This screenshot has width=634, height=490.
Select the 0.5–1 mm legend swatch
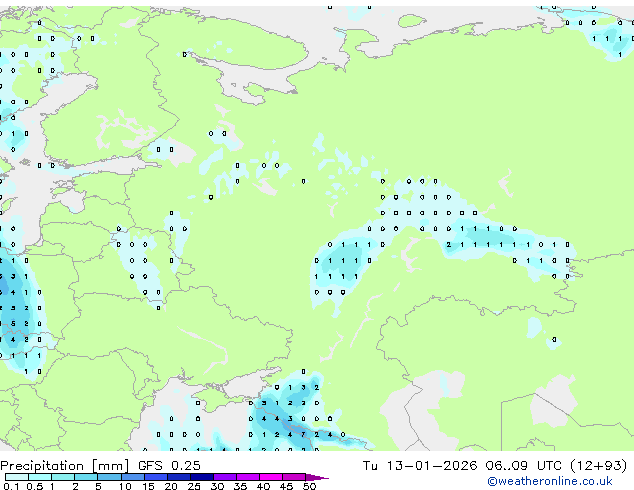click(x=40, y=477)
